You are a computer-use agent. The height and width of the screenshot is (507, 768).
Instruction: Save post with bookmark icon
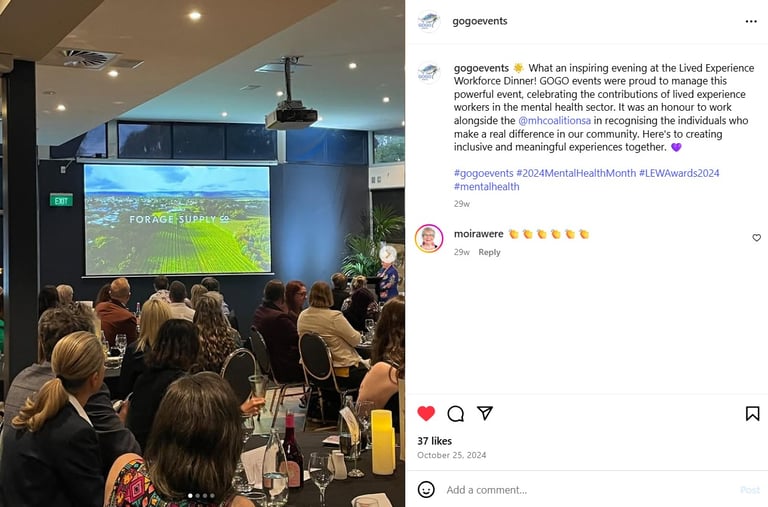tap(752, 413)
